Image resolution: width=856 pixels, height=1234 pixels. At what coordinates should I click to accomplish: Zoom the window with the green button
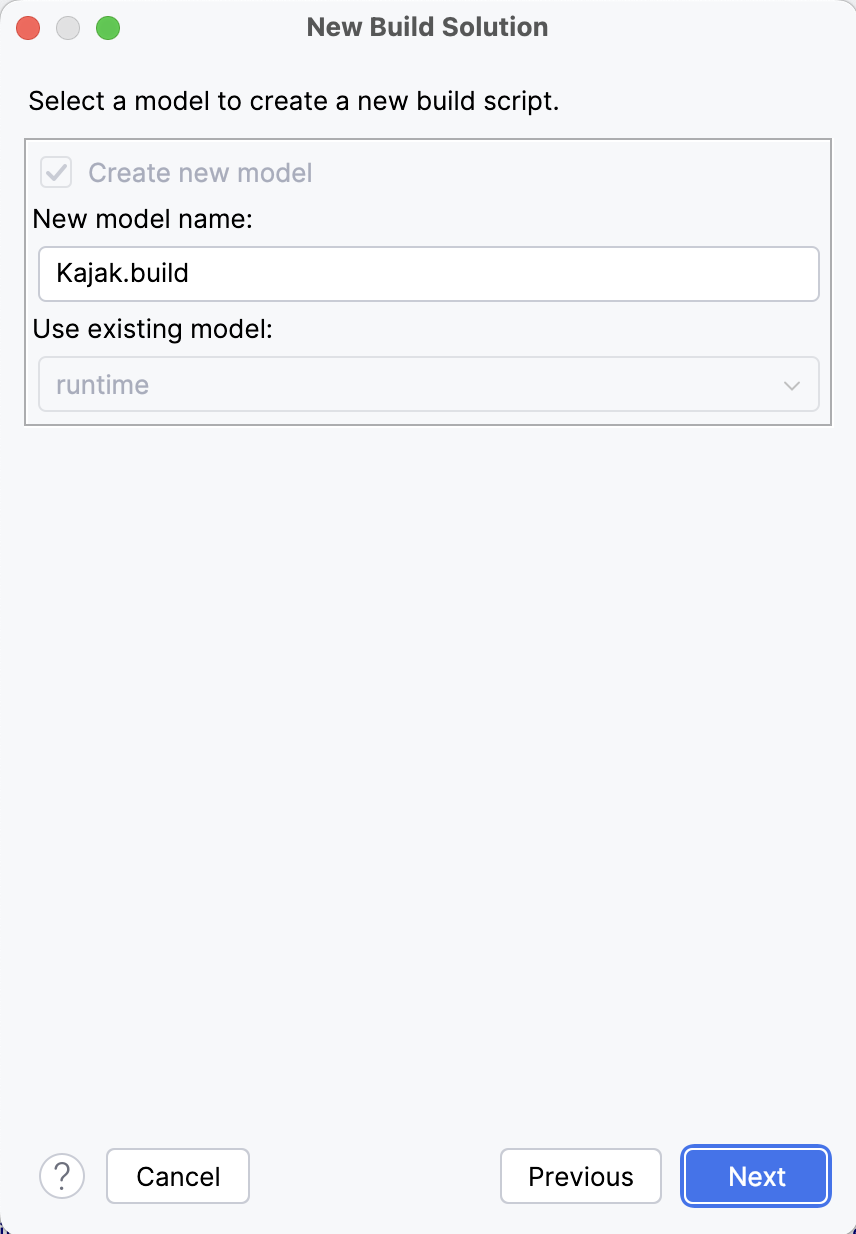pyautogui.click(x=108, y=28)
